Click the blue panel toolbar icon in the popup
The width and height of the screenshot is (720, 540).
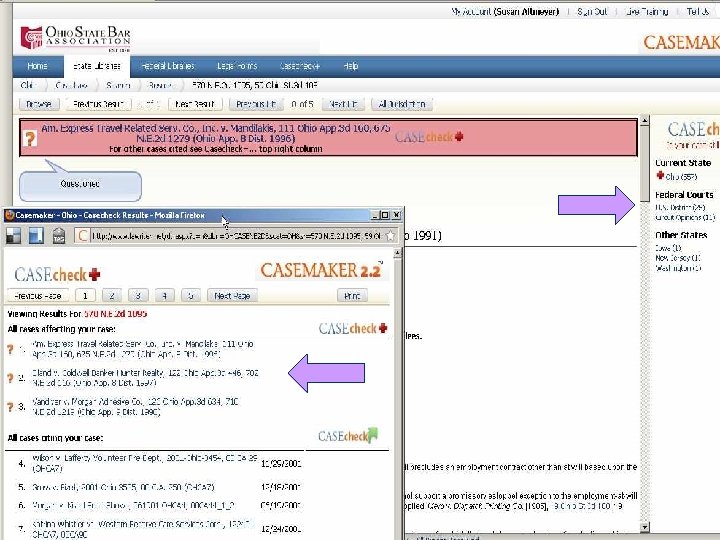[36, 236]
